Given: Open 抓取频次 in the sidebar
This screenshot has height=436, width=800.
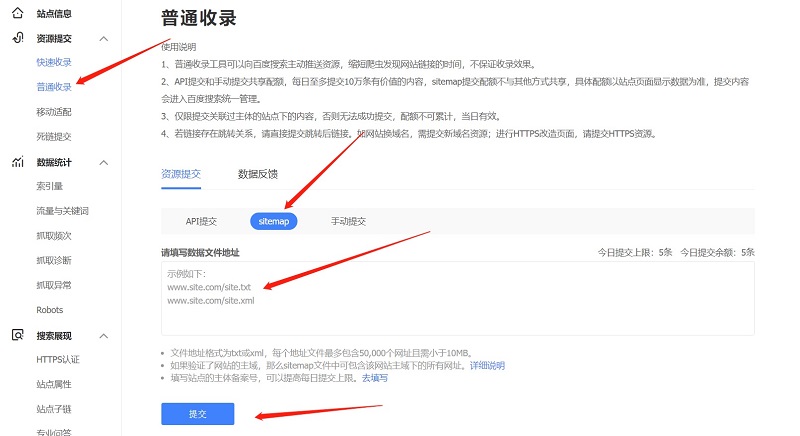Looking at the screenshot, I should 54,236.
